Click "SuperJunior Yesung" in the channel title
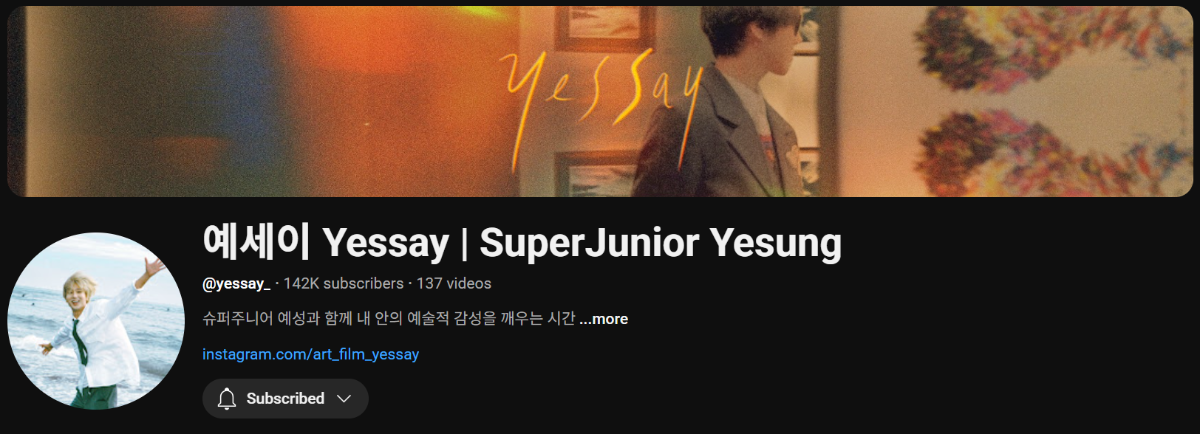 [661, 242]
